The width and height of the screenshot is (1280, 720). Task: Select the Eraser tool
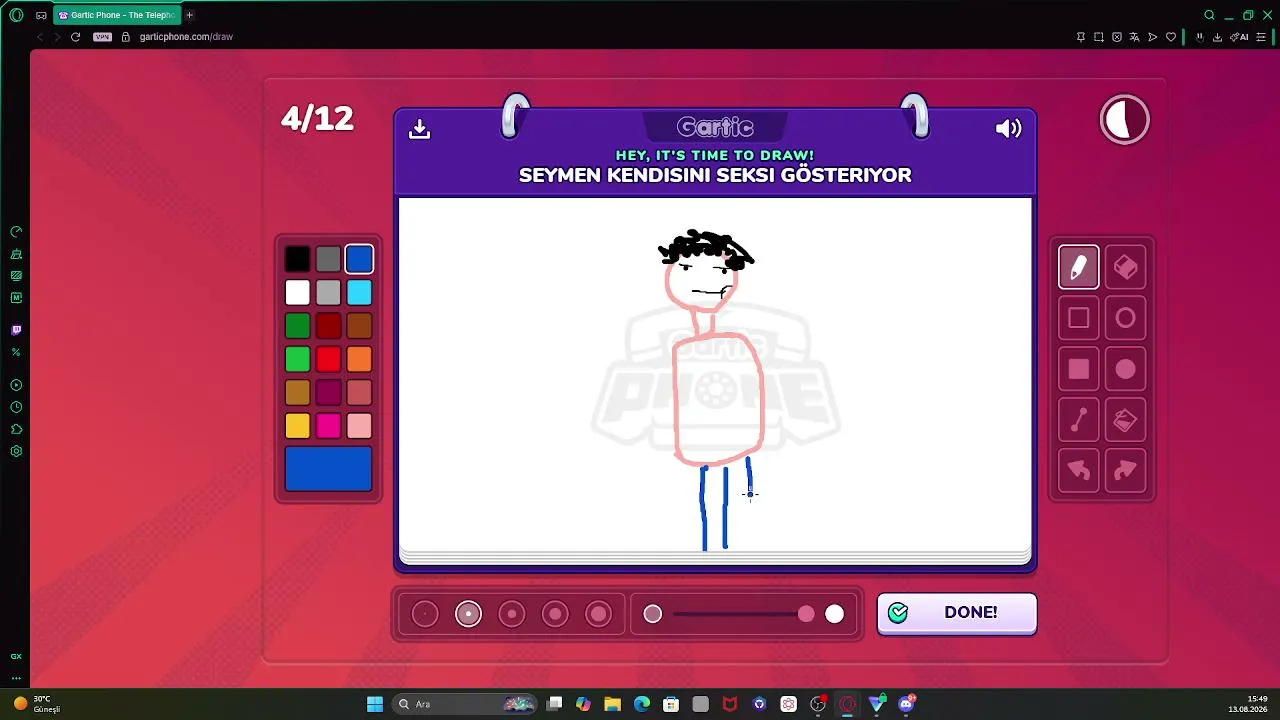click(1125, 267)
